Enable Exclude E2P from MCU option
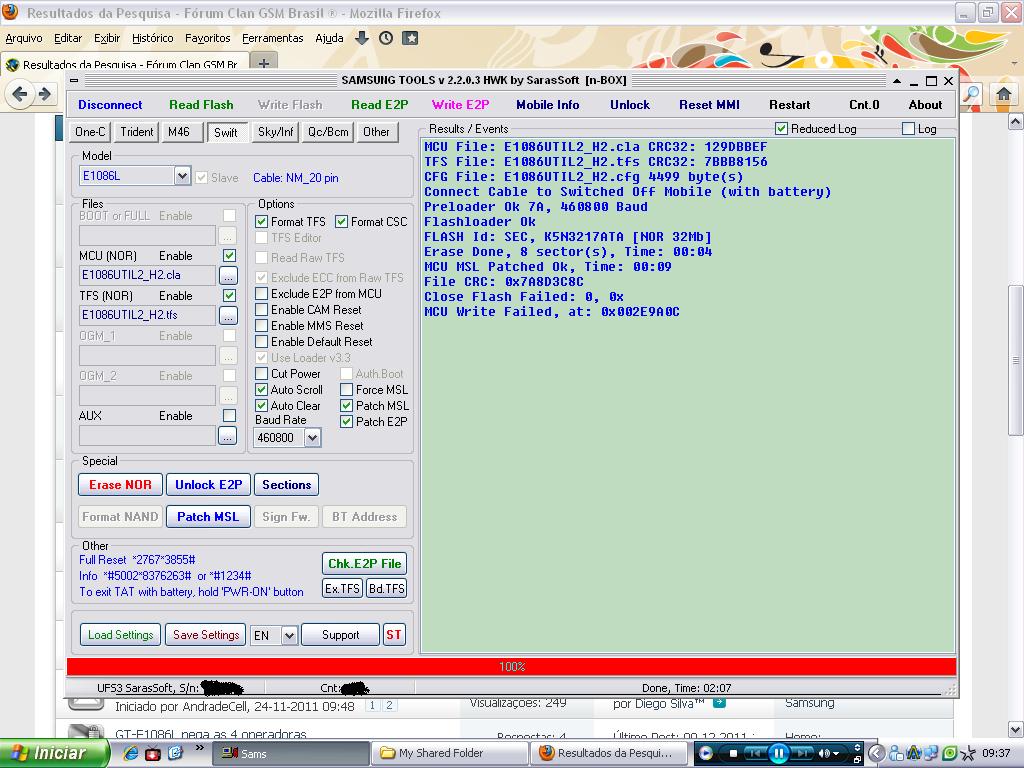This screenshot has width=1024, height=768. 262,294
